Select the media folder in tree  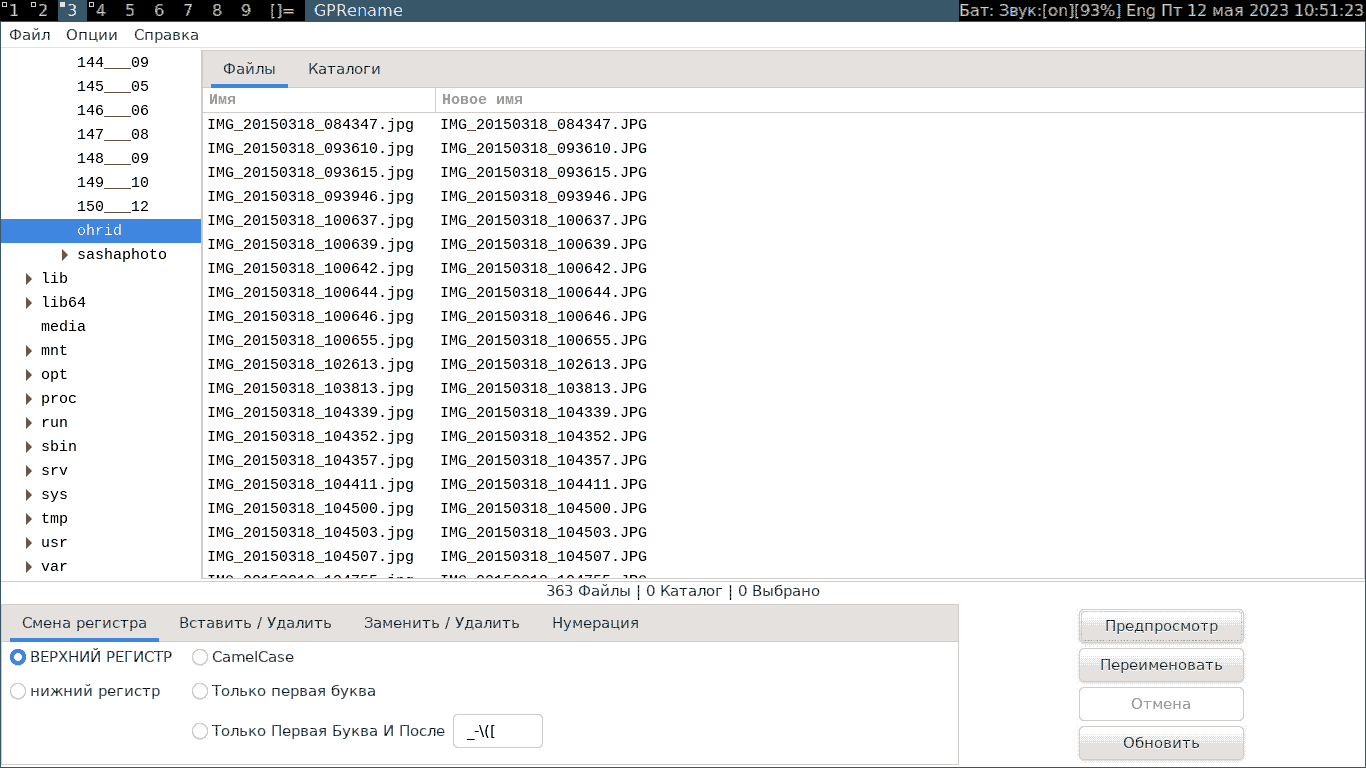pos(63,327)
